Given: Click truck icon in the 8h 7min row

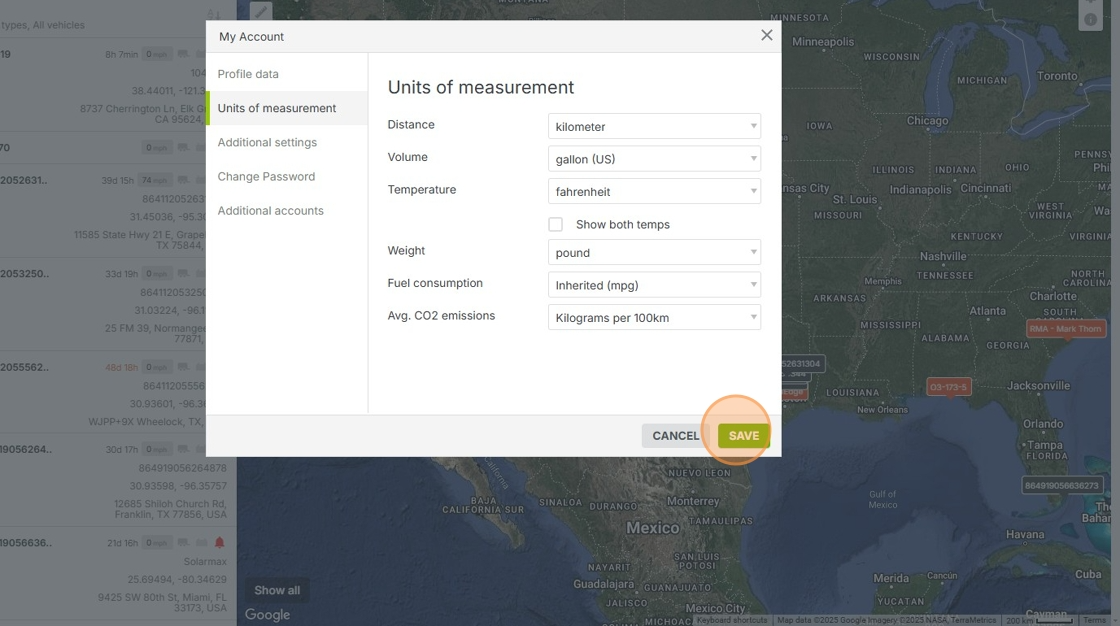Looking at the screenshot, I should tap(184, 54).
